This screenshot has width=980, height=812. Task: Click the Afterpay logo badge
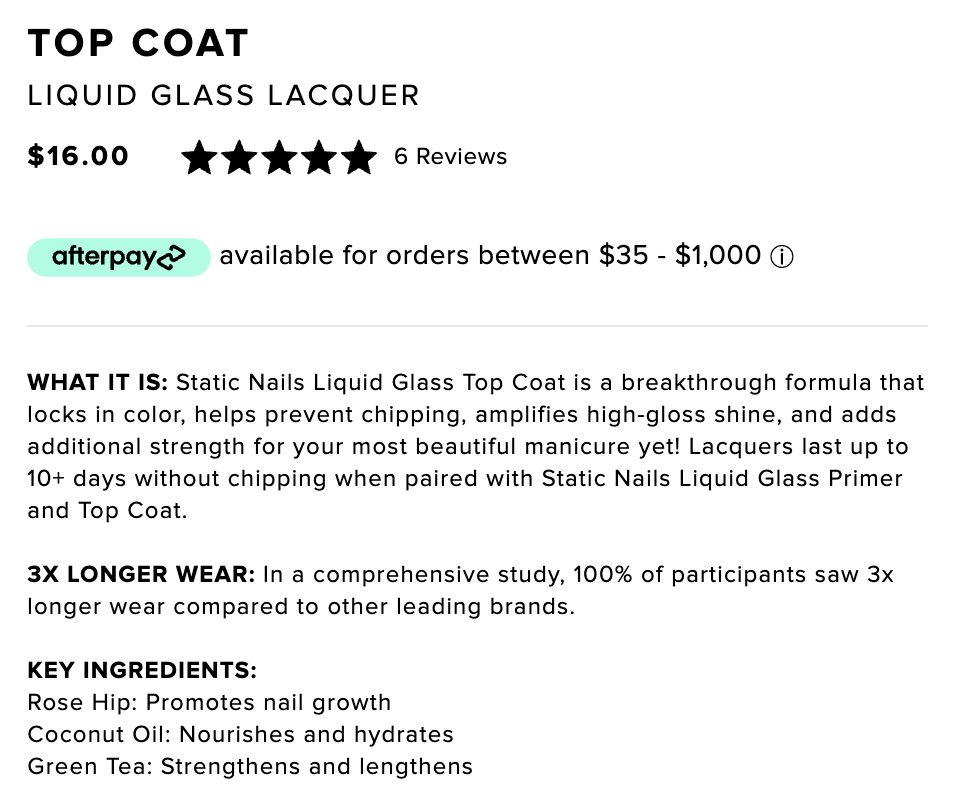pos(119,257)
